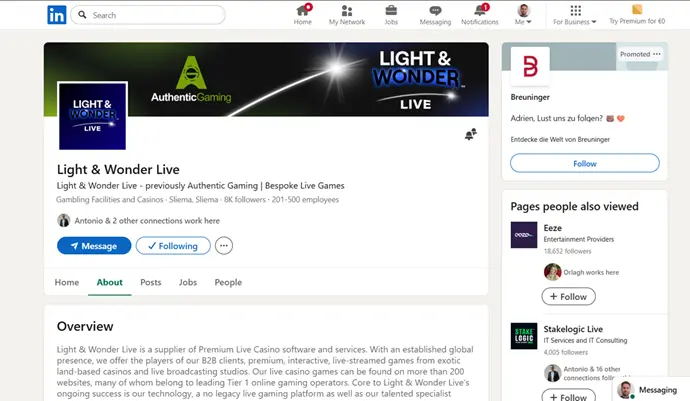This screenshot has height=401, width=690.
Task: Click the Eeze company logo
Action: click(x=524, y=235)
